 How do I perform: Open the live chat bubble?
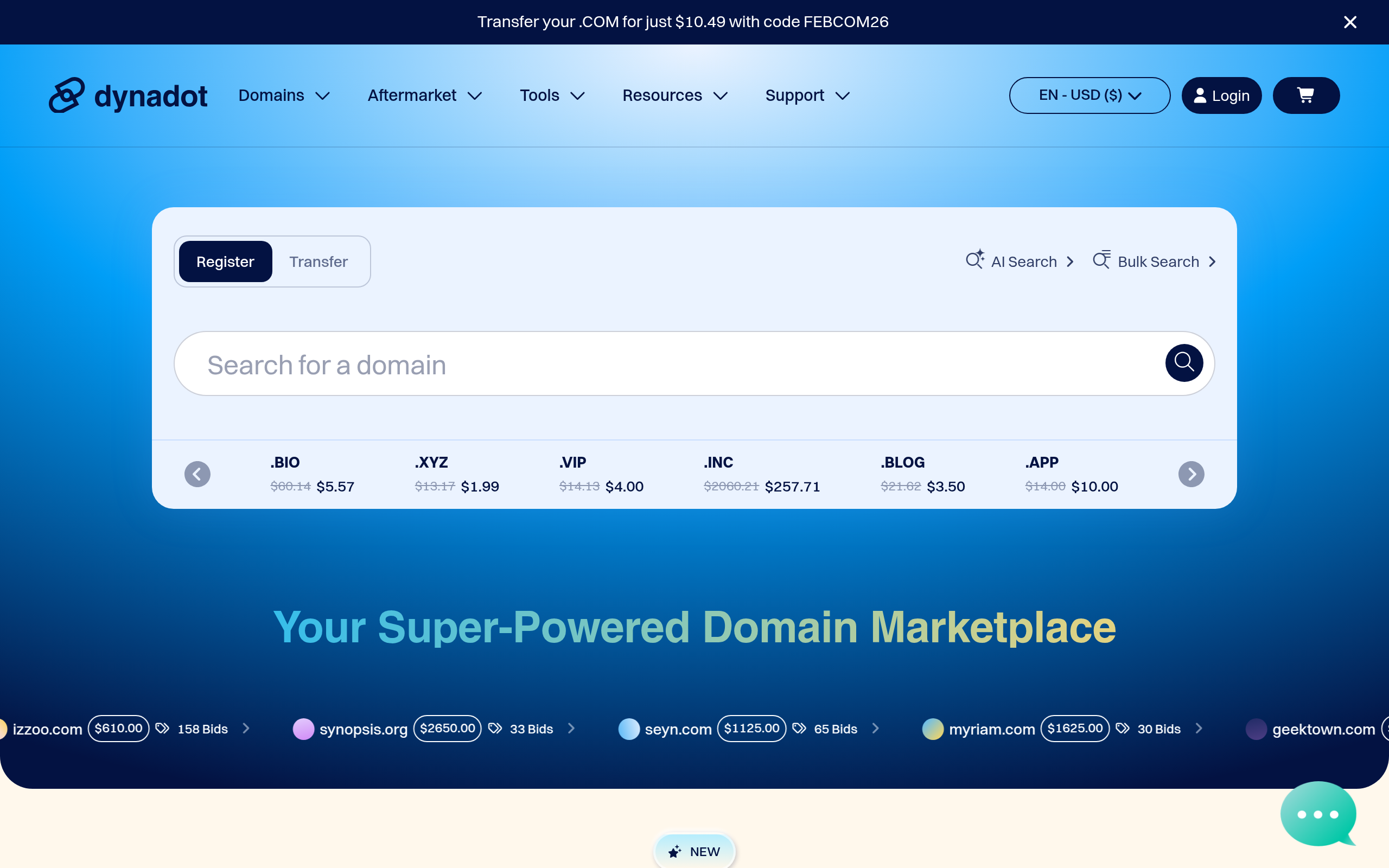(x=1317, y=814)
